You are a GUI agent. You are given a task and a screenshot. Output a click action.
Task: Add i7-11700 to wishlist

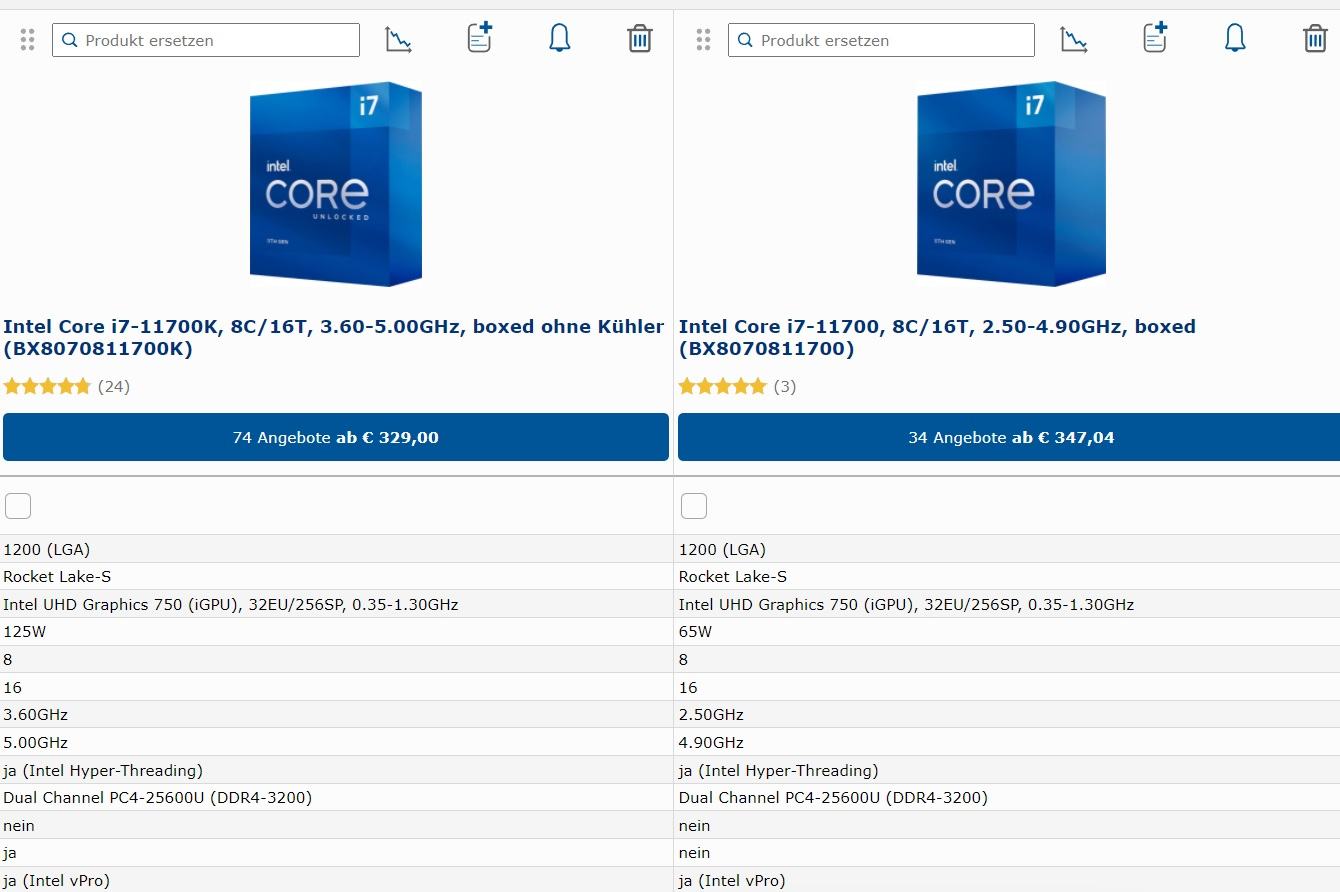coord(1155,38)
